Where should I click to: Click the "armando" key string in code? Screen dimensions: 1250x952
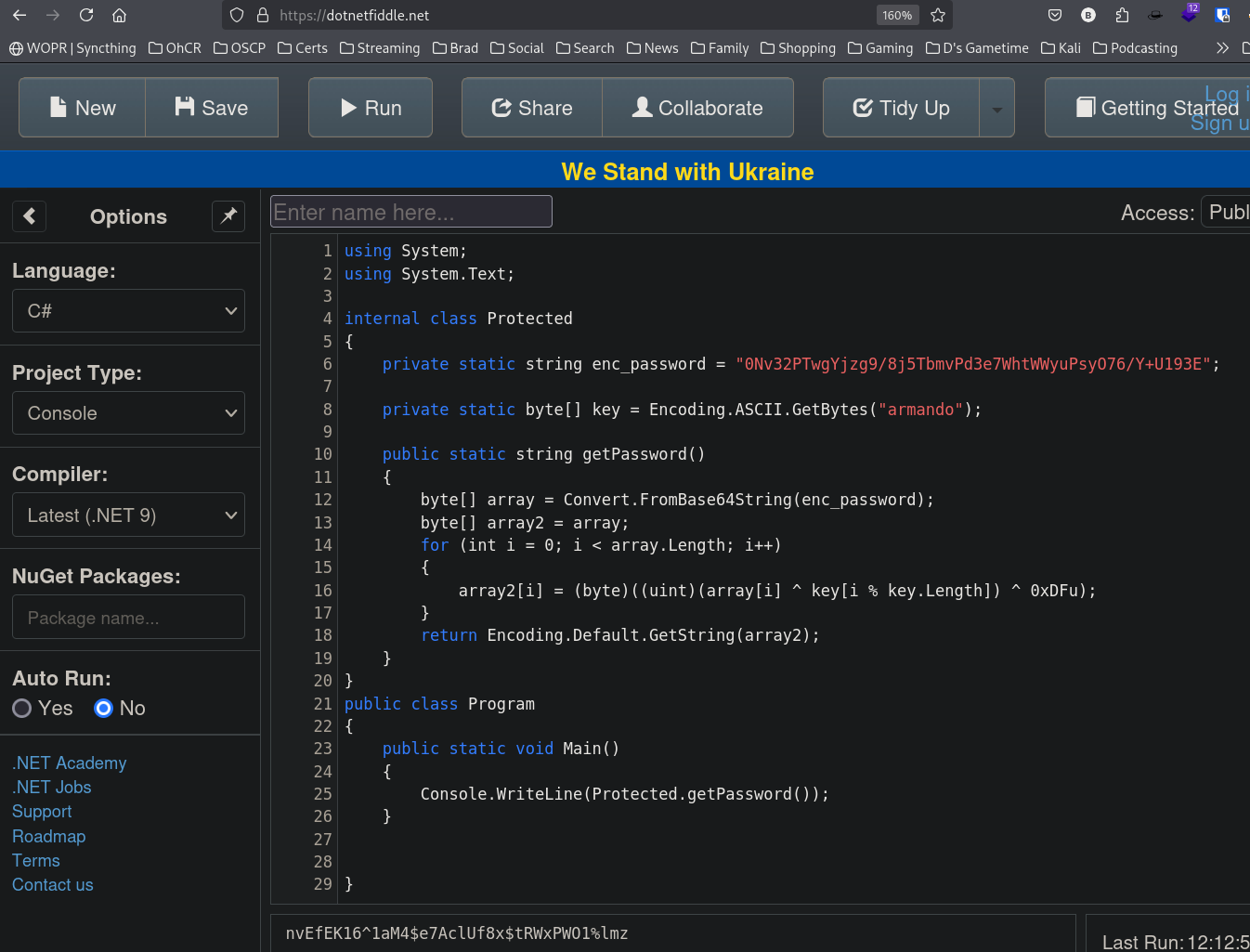[920, 410]
